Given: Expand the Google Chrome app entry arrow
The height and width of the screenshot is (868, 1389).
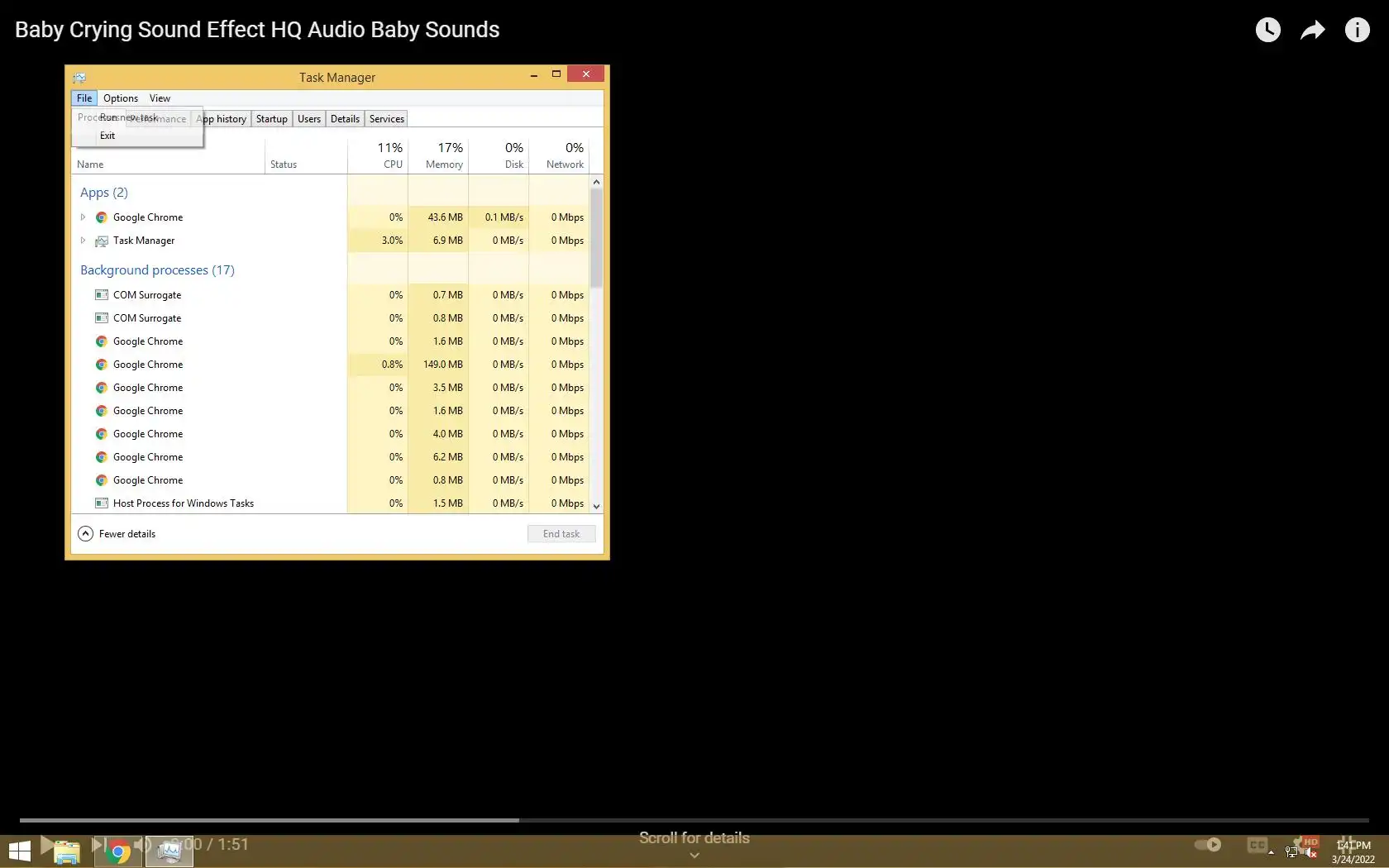Looking at the screenshot, I should pos(83,217).
